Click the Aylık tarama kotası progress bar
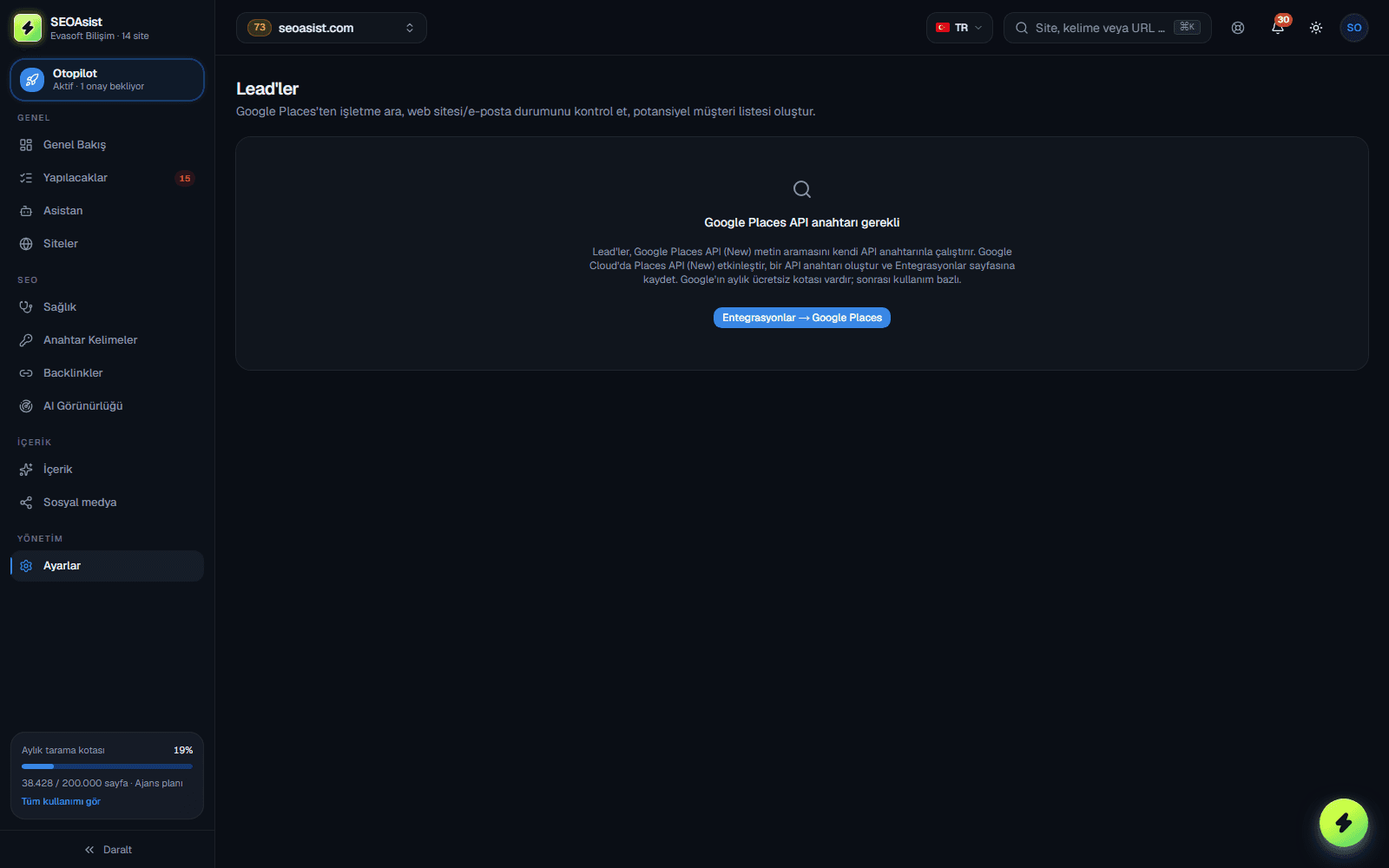This screenshot has width=1389, height=868. [x=107, y=766]
